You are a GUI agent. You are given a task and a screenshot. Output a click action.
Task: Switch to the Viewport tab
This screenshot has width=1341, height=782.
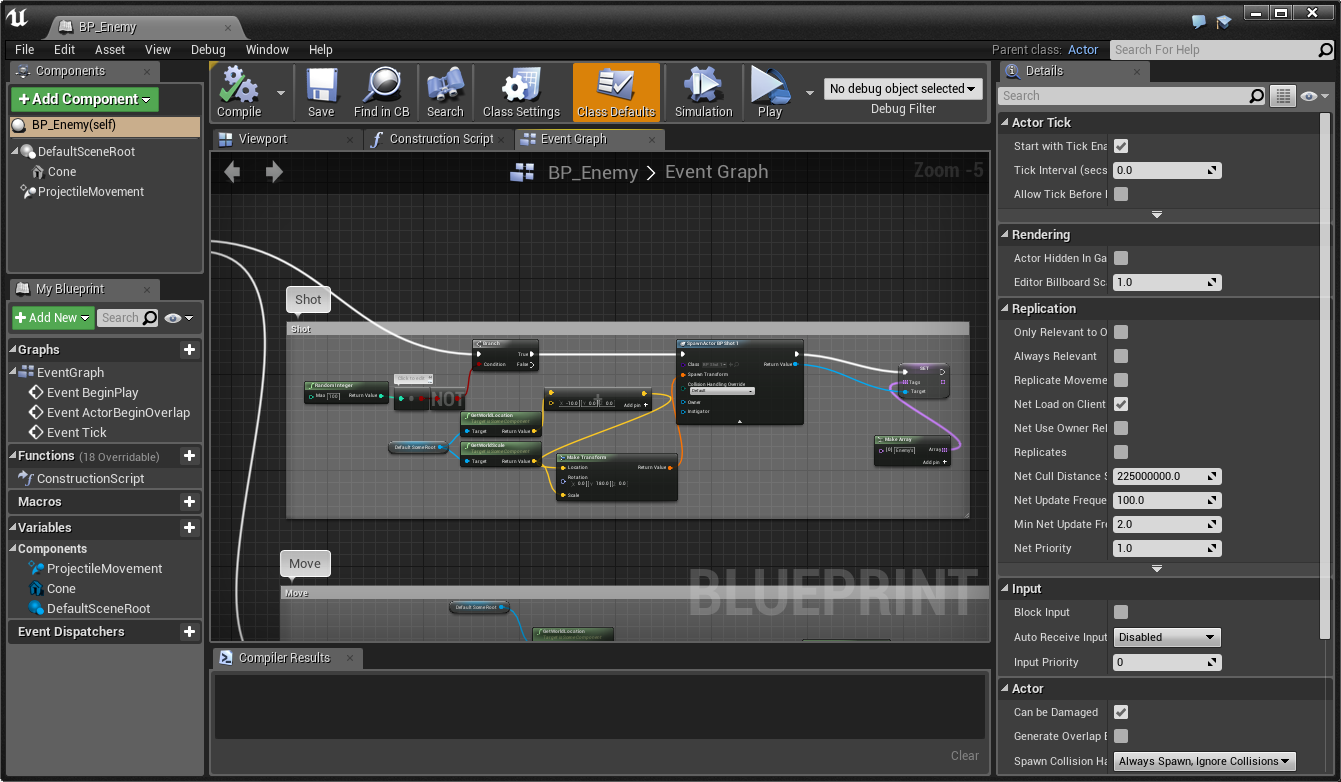coord(263,139)
